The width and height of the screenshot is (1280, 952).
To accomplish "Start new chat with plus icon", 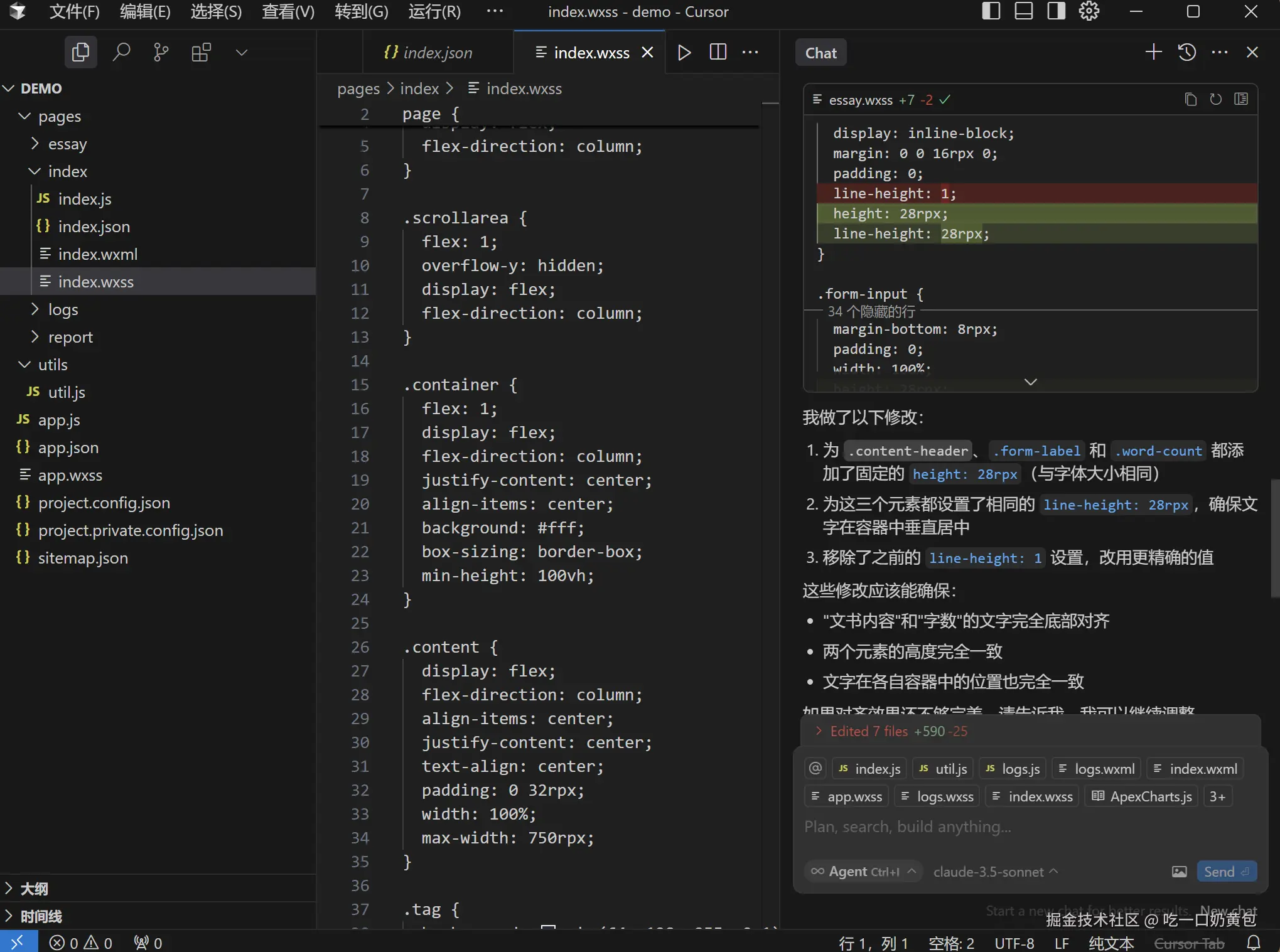I will 1153,52.
